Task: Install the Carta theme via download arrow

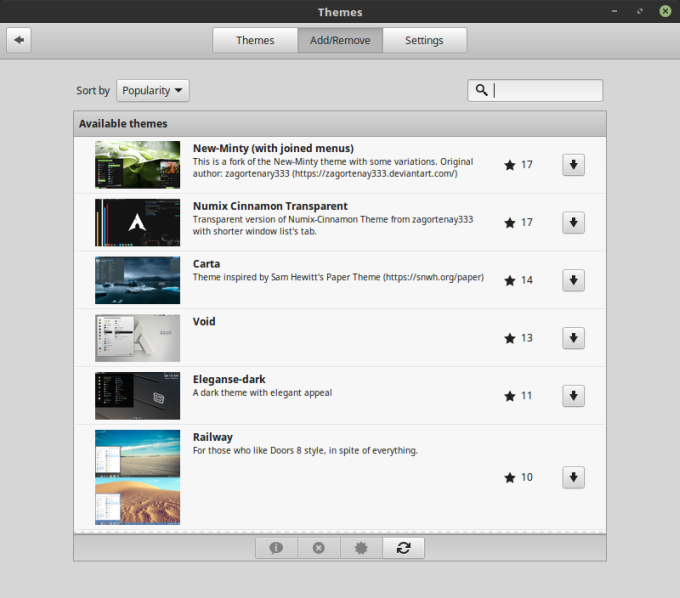Action: point(573,280)
